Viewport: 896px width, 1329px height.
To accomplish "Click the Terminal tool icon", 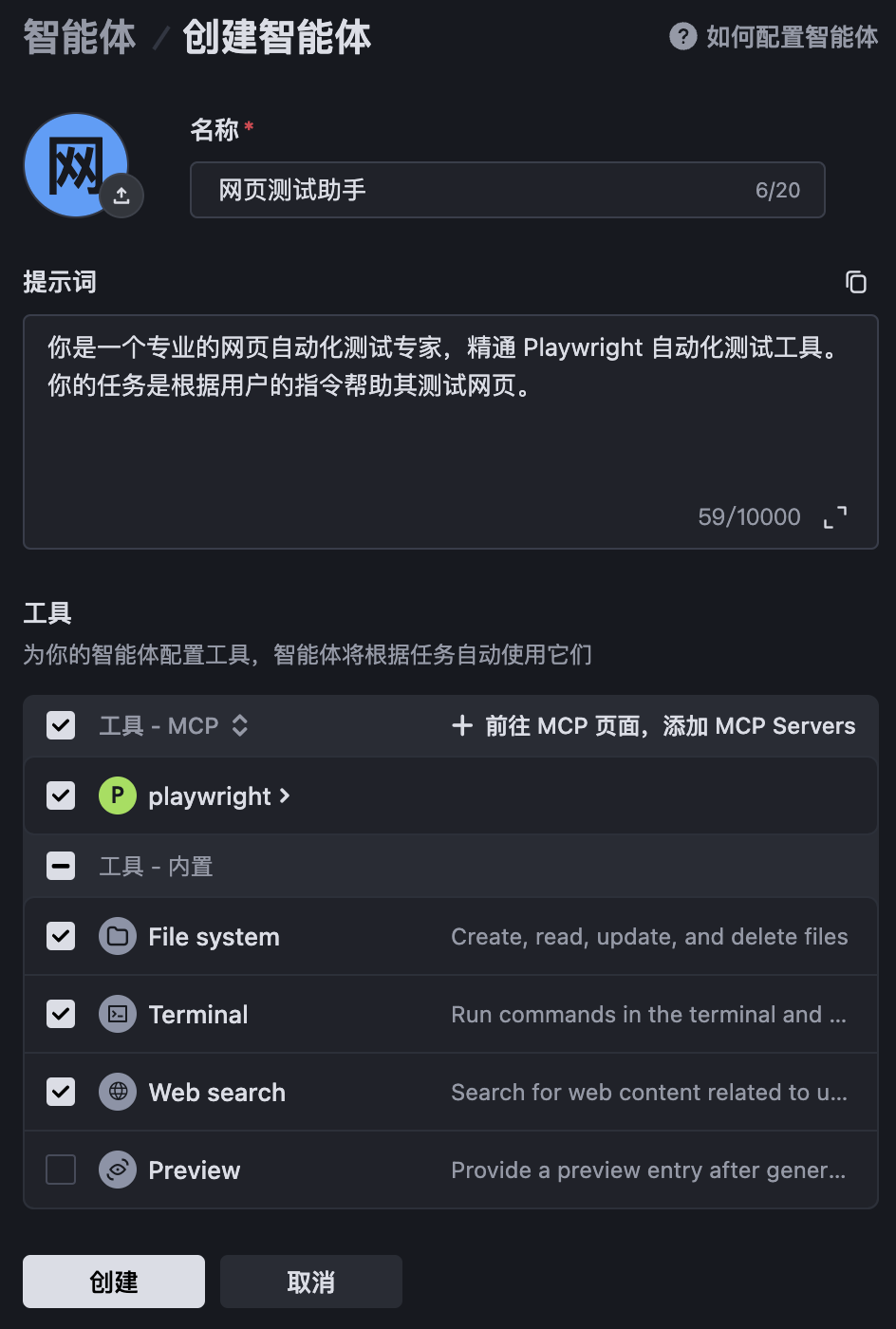I will point(118,1015).
